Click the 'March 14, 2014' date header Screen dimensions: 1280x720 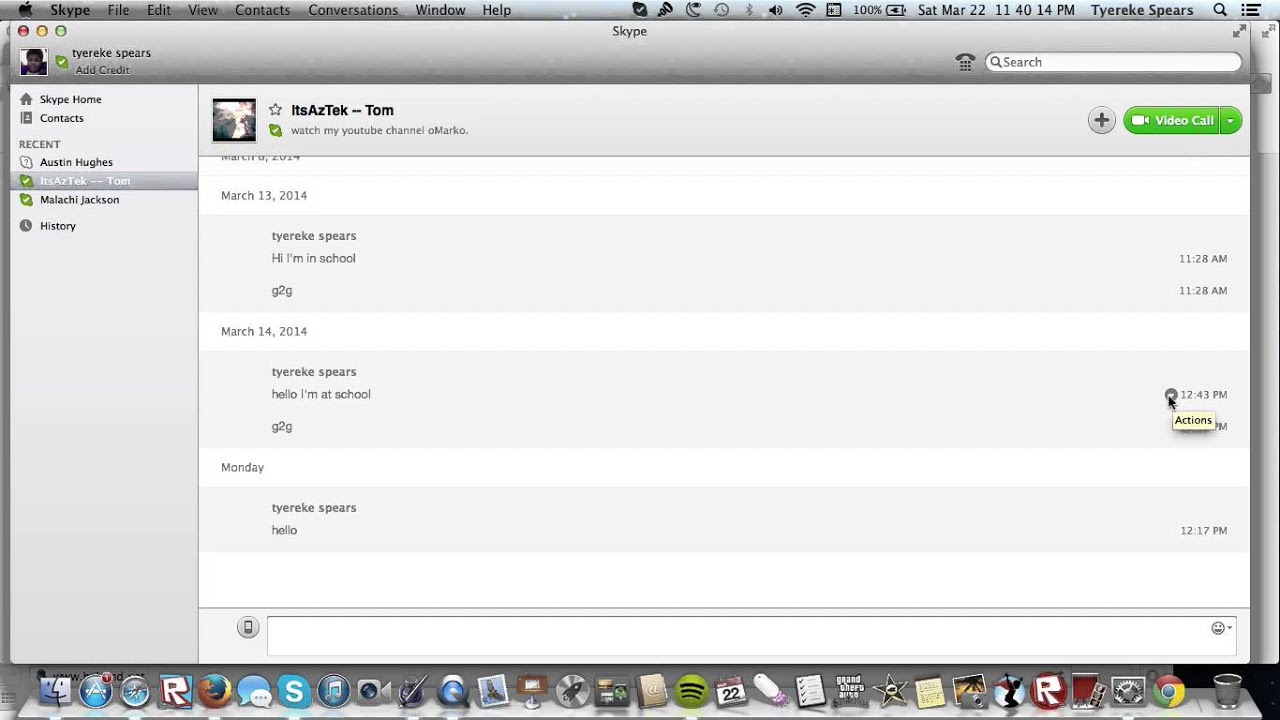coord(264,331)
